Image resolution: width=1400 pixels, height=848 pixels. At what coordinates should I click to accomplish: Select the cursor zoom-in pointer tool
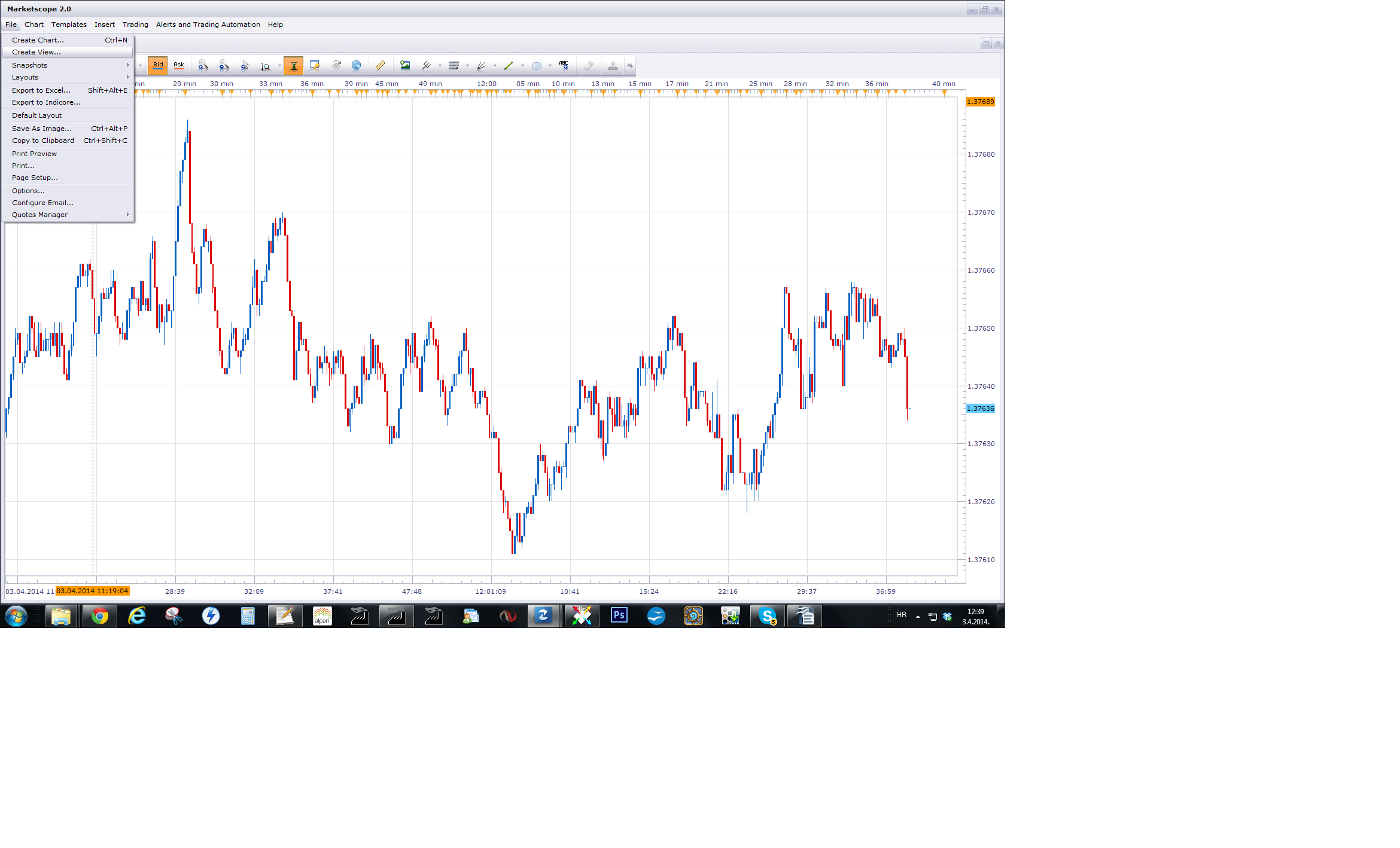click(245, 66)
